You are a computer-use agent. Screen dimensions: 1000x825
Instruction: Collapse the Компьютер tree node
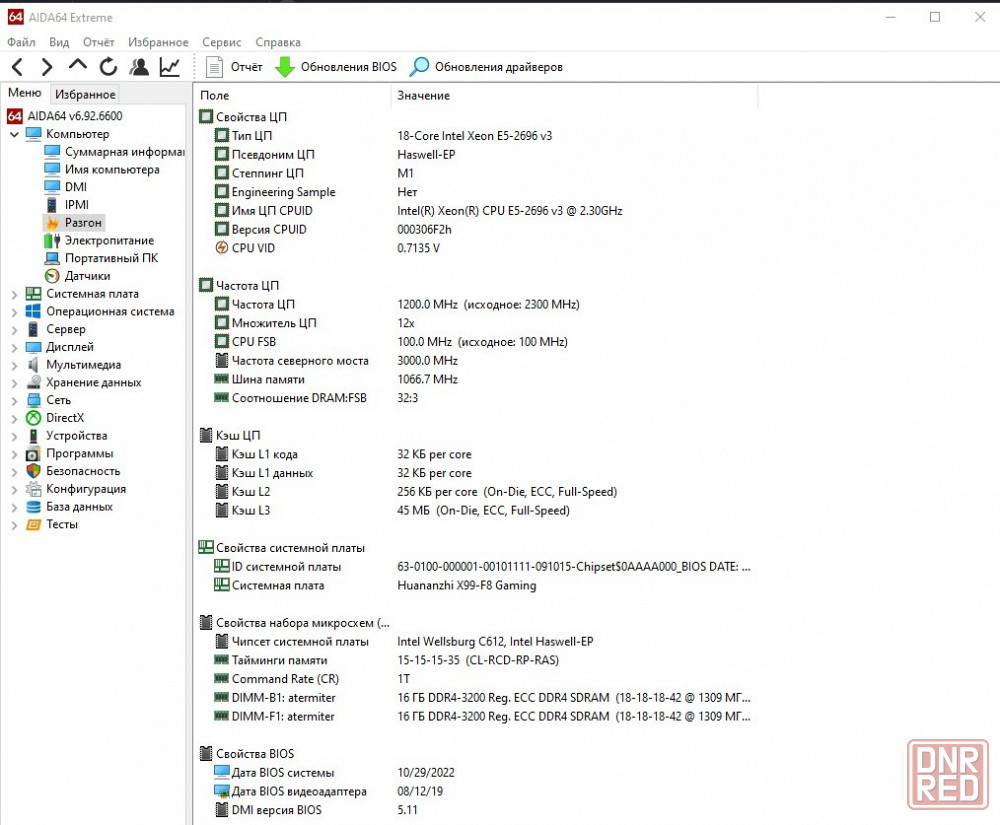click(x=14, y=135)
